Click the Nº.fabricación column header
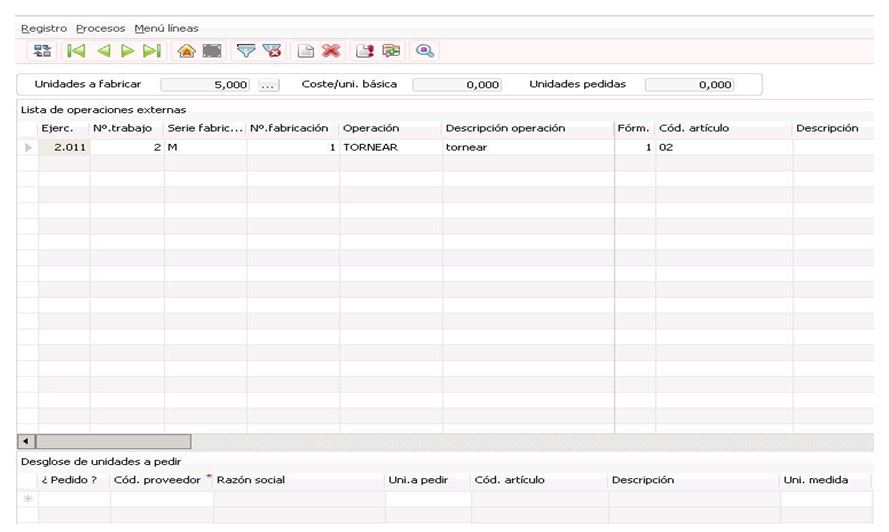 293,128
